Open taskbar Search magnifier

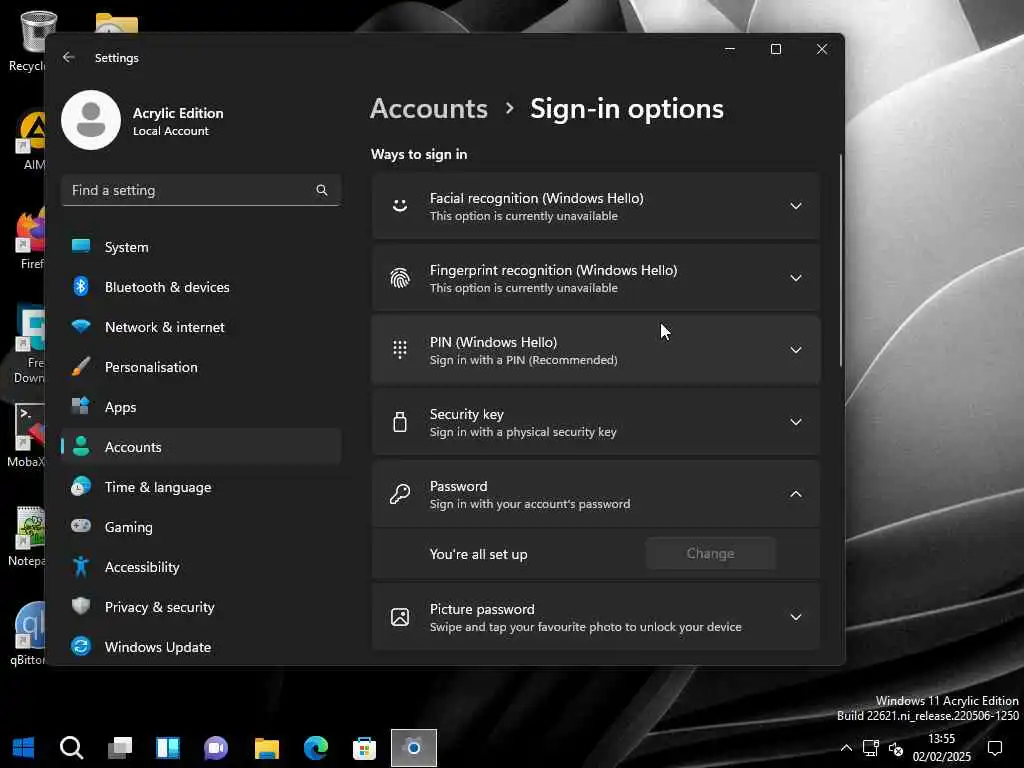click(x=72, y=748)
